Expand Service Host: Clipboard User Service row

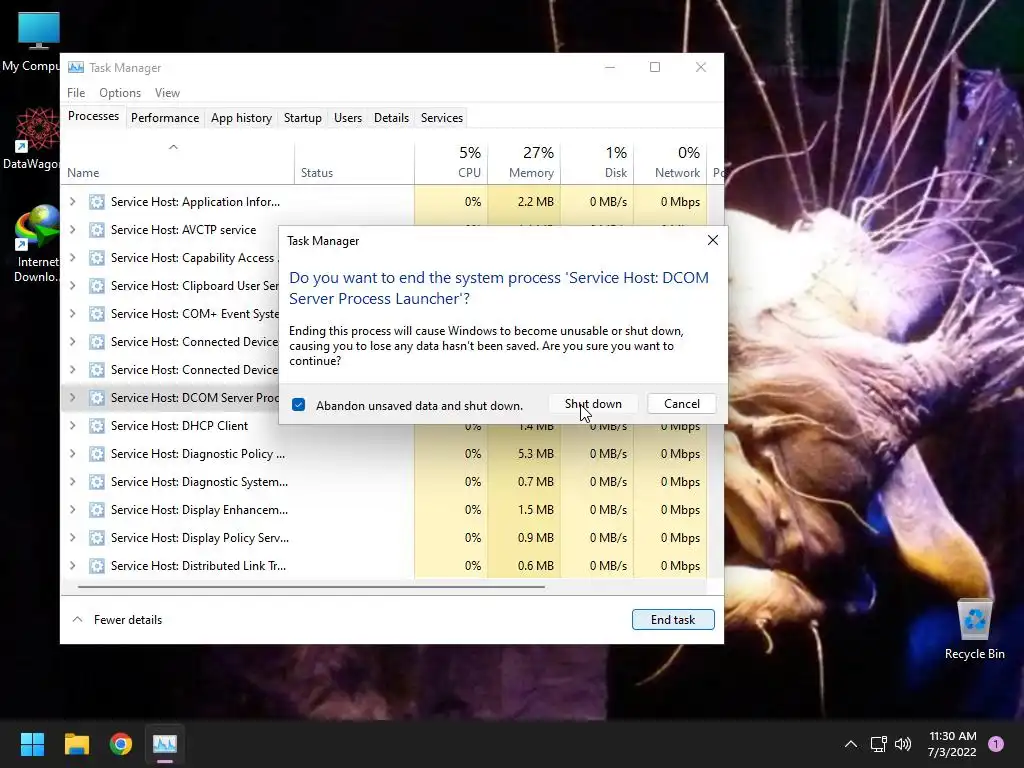[72, 286]
